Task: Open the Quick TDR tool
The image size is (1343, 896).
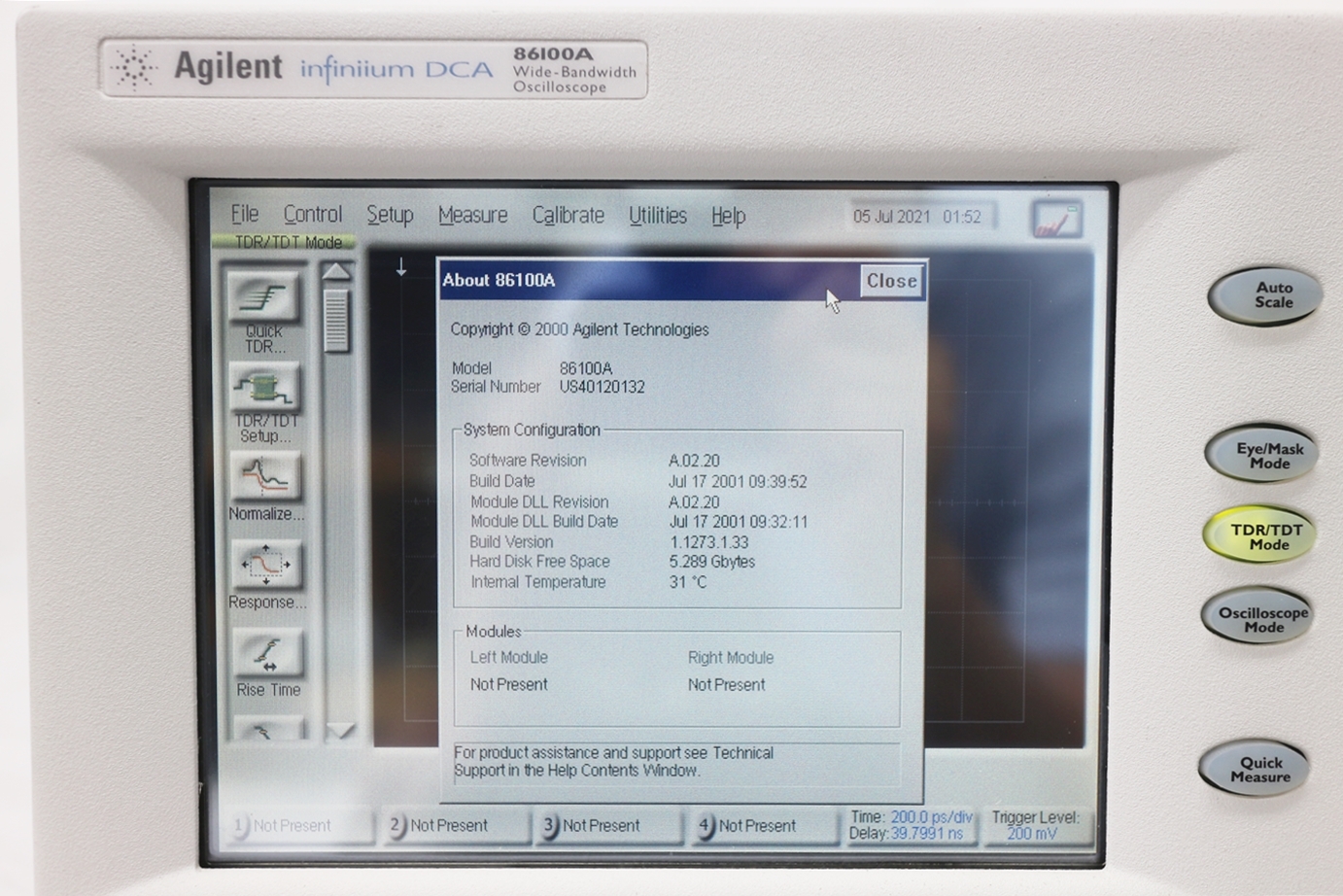Action: click(264, 297)
